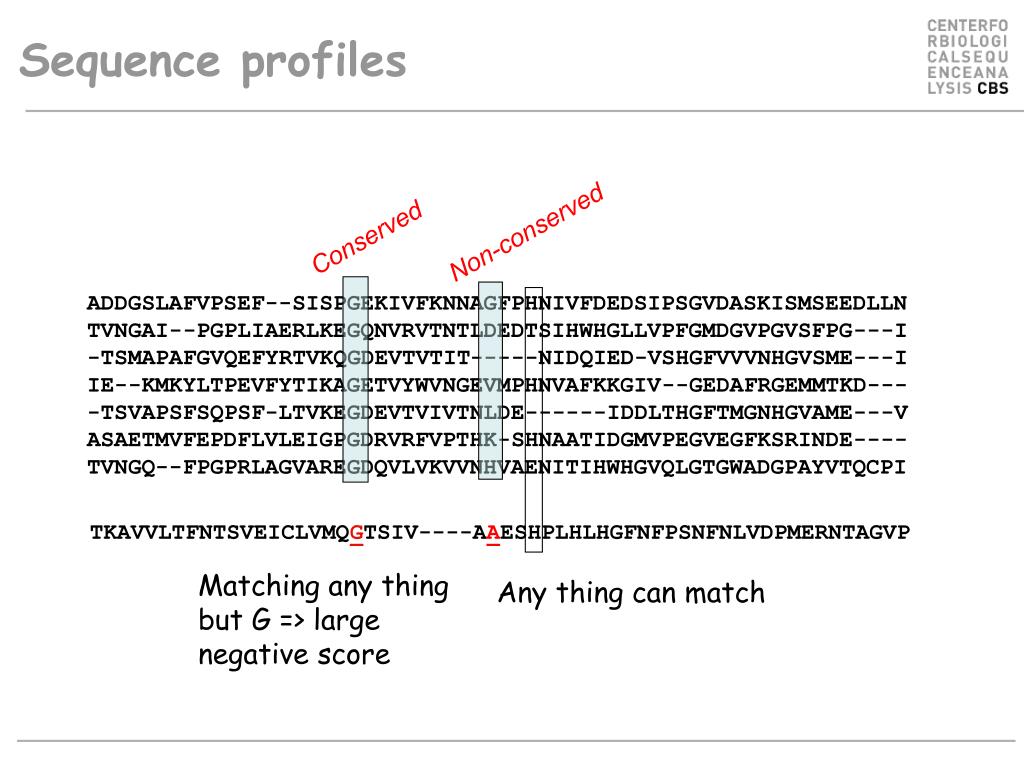Click the Center for Biological Sequence Analysis CBS logo
This screenshot has height=768, width=1024.
tap(967, 57)
